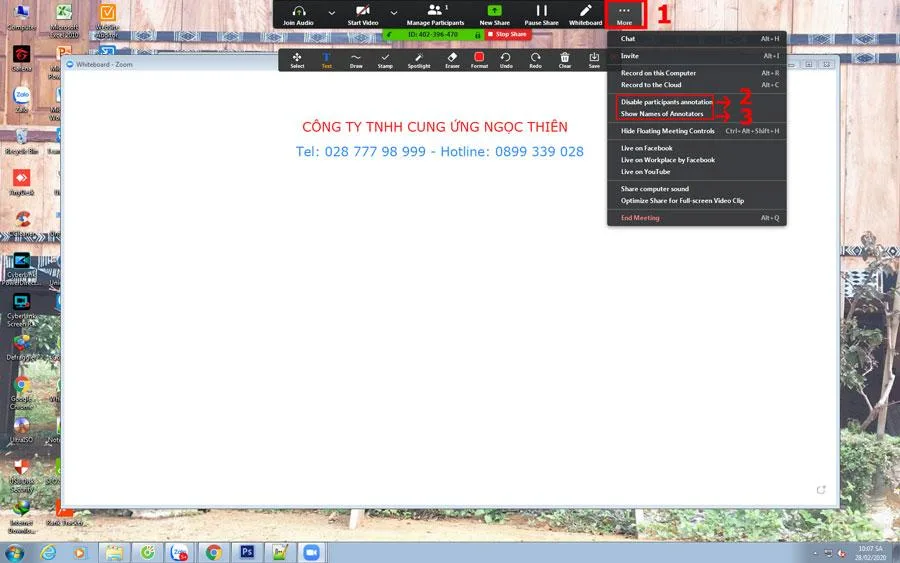This screenshot has height=563, width=900.
Task: Toggle Show Names of Annotators
Action: point(662,114)
